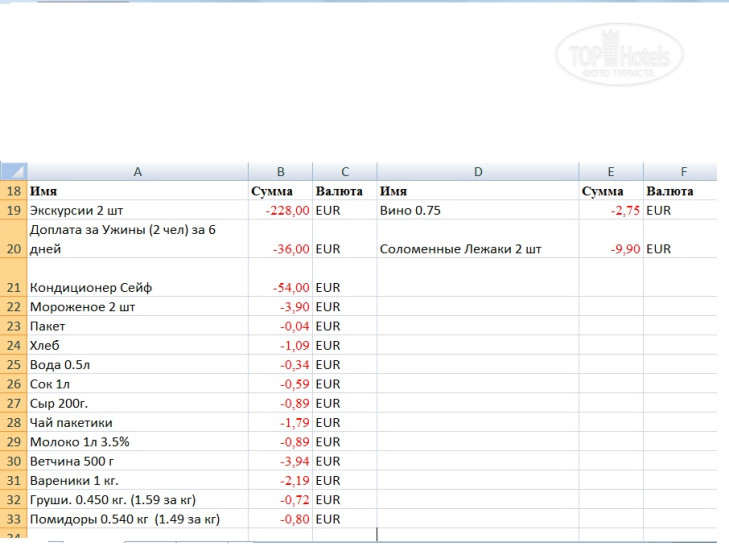Select row 21 header
The width and height of the screenshot is (729, 550).
tap(13, 287)
